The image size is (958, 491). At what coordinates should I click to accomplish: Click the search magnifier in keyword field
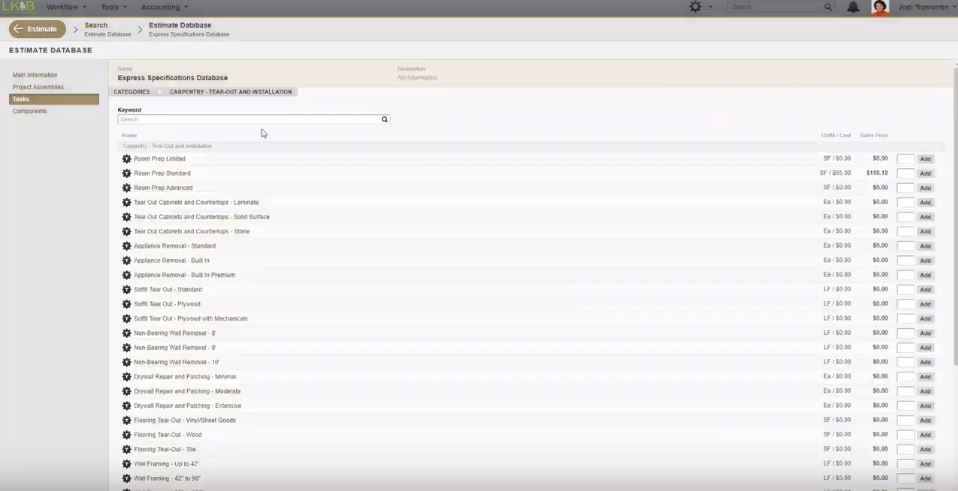[384, 119]
